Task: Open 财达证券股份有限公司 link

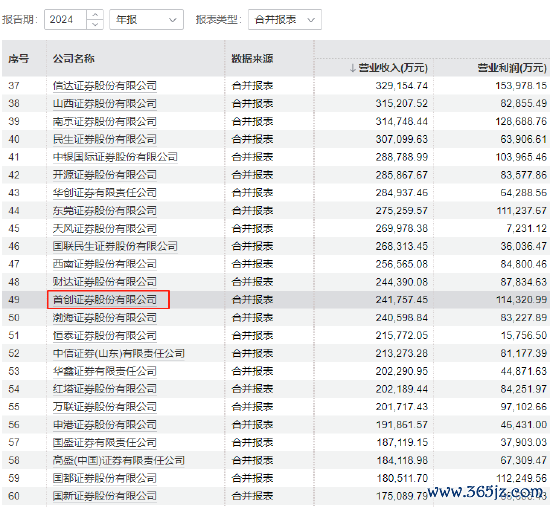Action: coord(105,282)
